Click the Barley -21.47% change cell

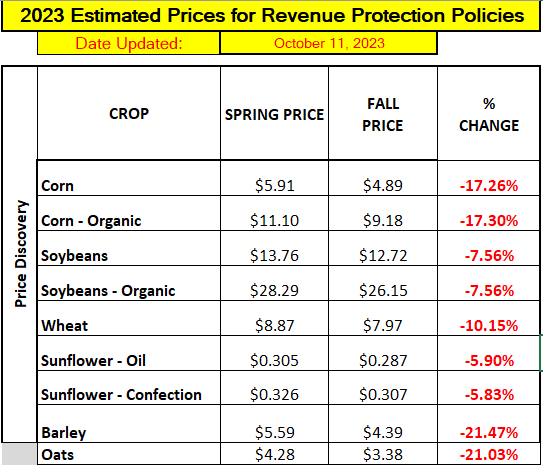[x=489, y=424]
